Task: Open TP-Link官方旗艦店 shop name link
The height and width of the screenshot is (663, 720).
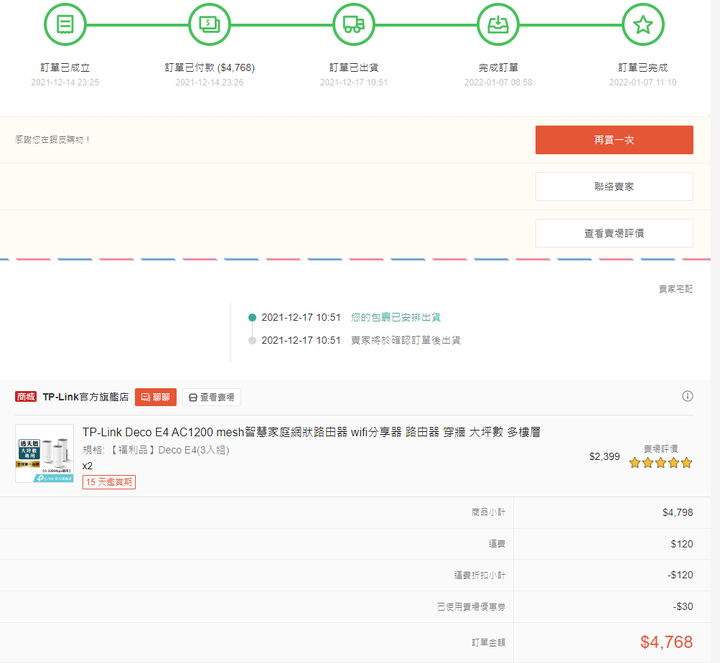Action: pyautogui.click(x=85, y=397)
